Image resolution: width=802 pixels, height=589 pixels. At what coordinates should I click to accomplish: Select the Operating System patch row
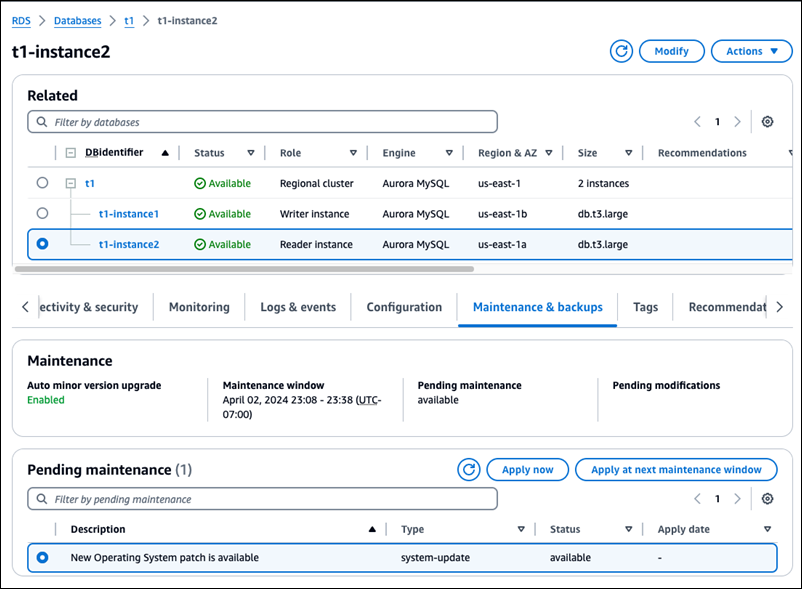click(x=41, y=558)
